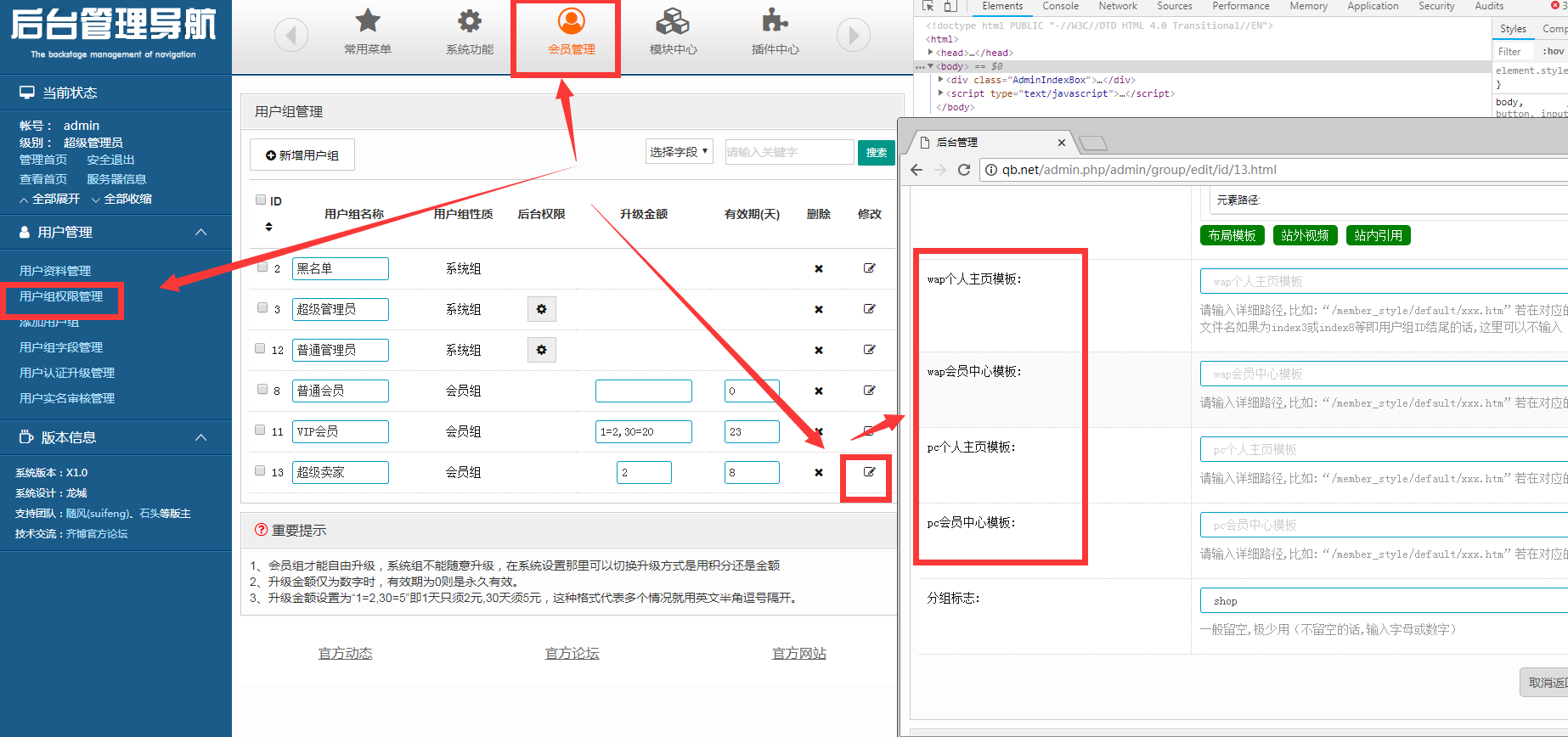Screen dimensions: 1568x737
Task: Click the 模块中心 cubes icon
Action: coord(673,21)
